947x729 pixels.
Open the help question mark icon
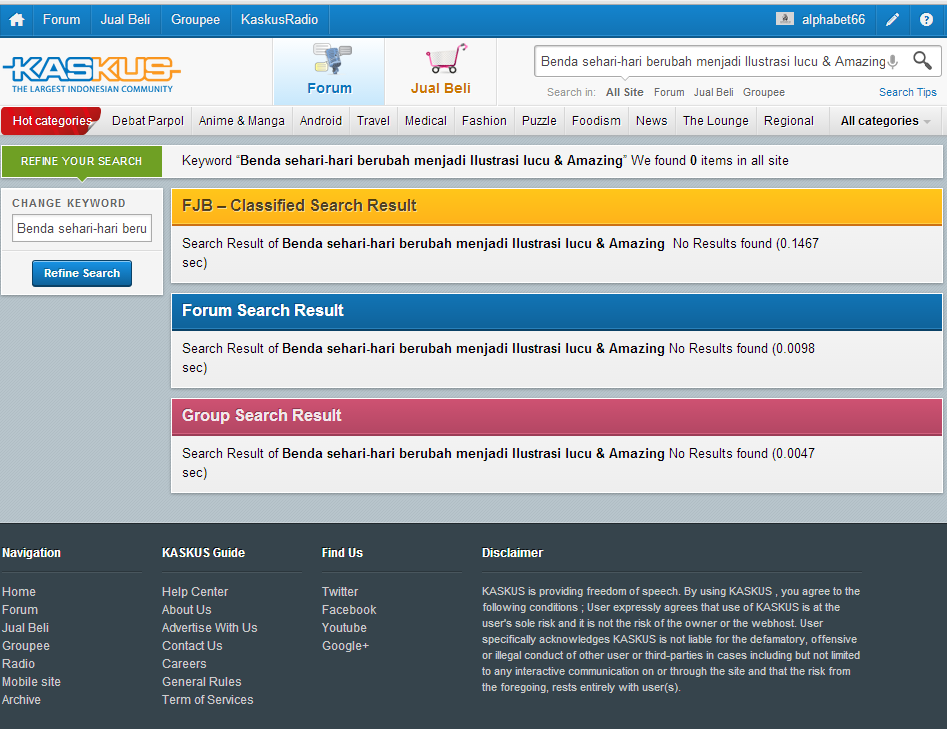coord(926,20)
